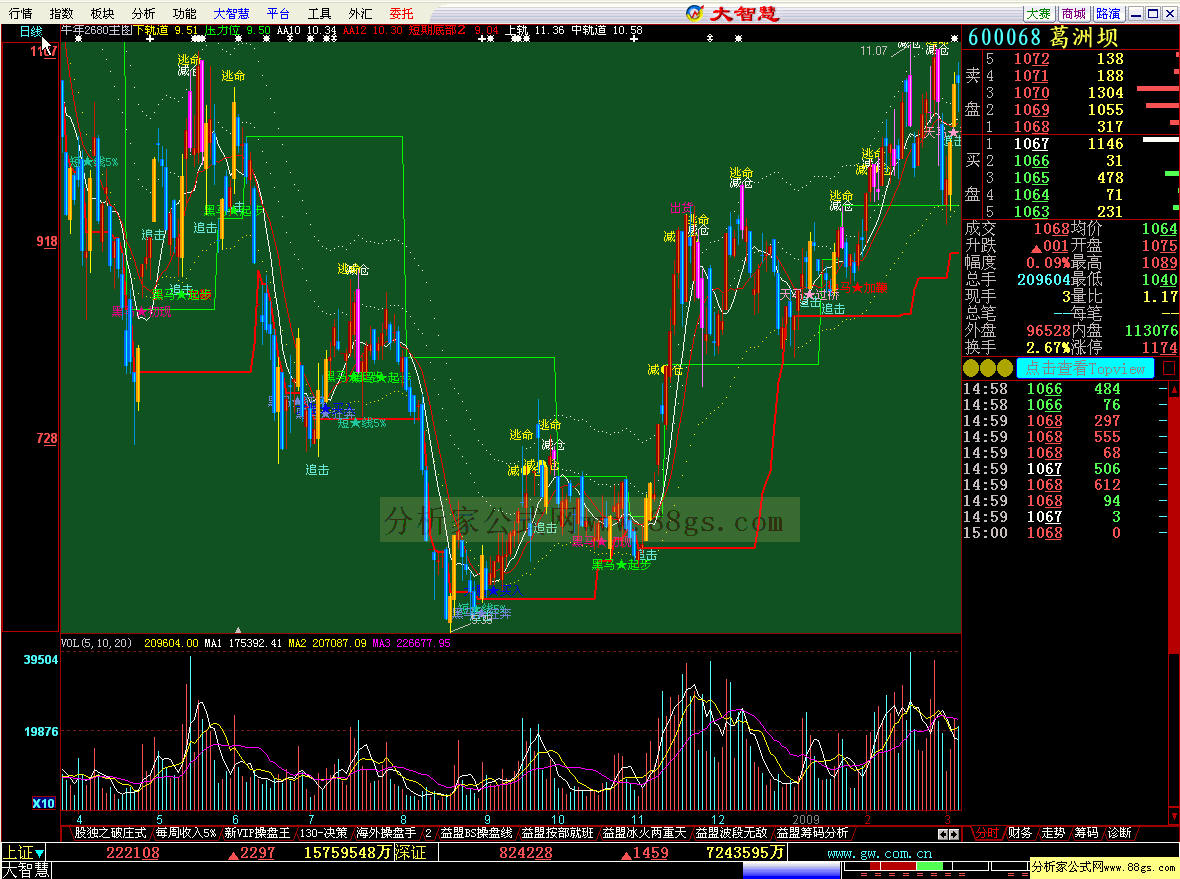Open the www.gw.com.cn link
This screenshot has width=1180, height=879.
879,853
